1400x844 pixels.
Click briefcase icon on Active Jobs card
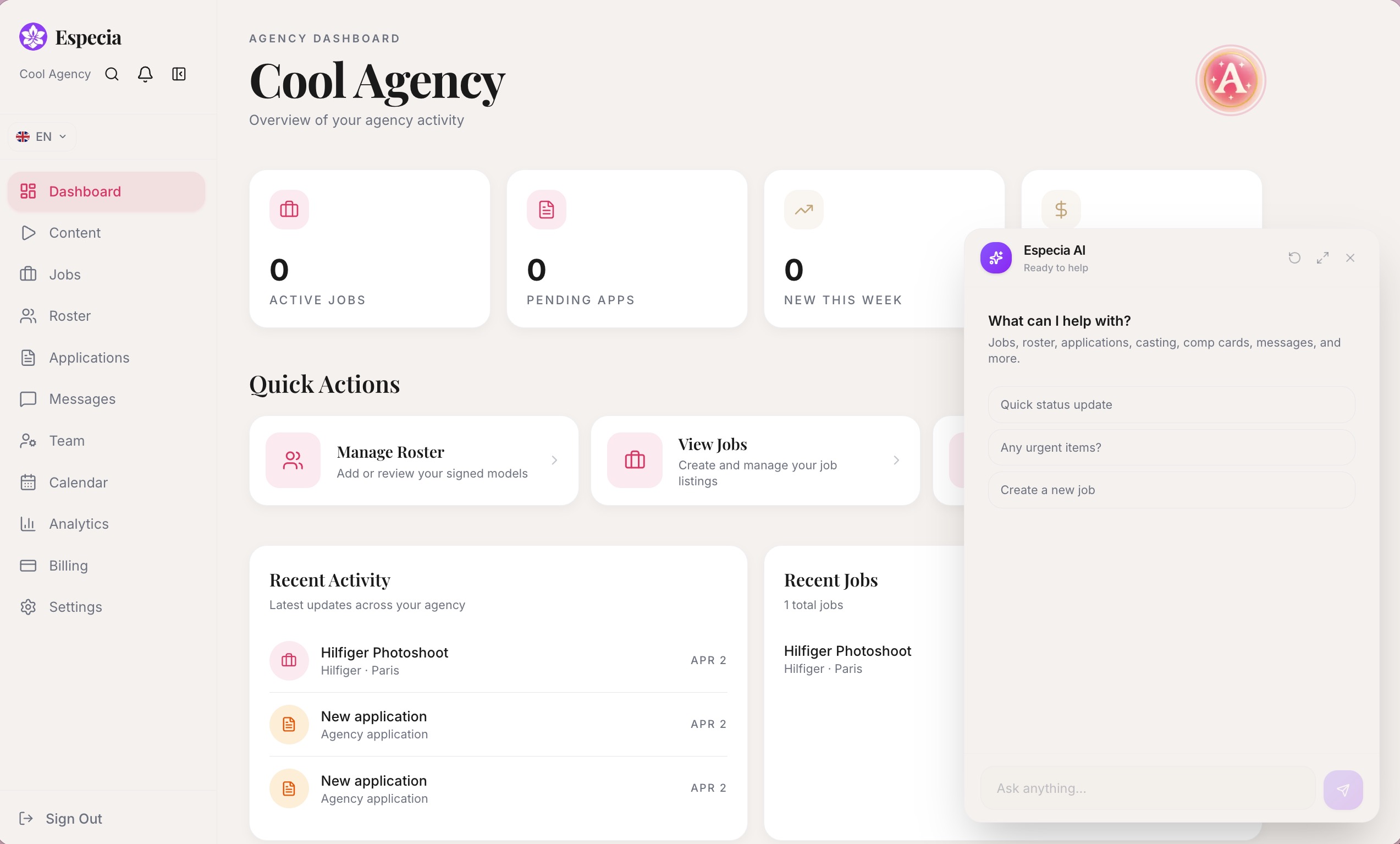point(289,210)
